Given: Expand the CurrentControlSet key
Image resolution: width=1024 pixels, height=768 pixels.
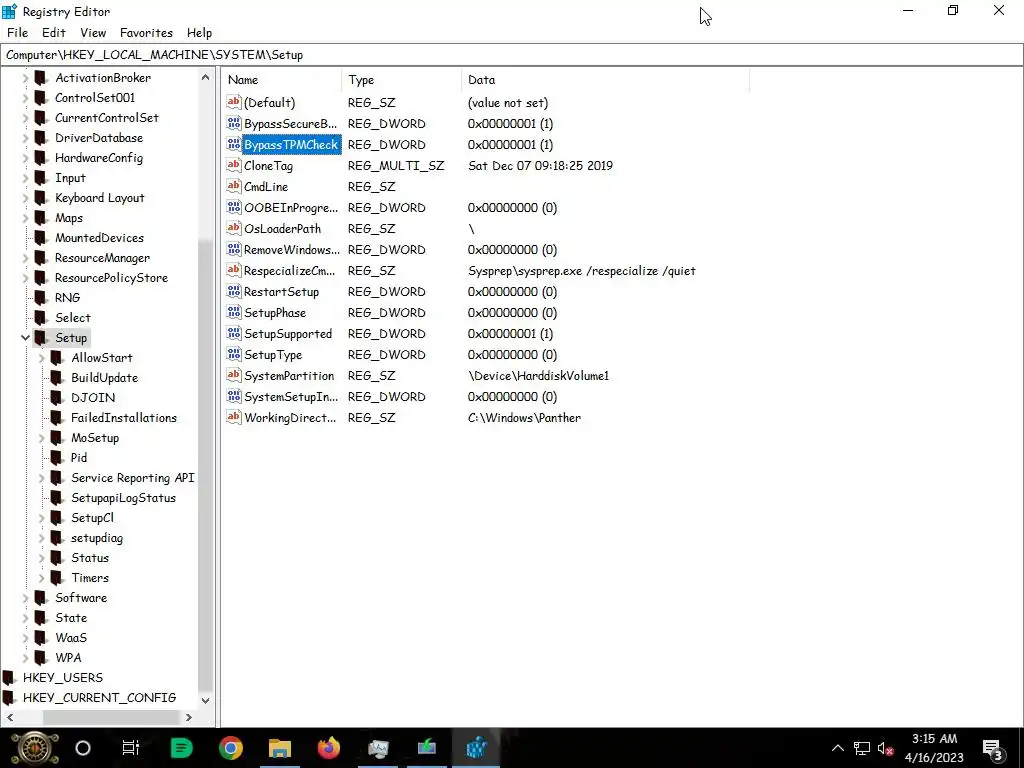Looking at the screenshot, I should point(25,118).
